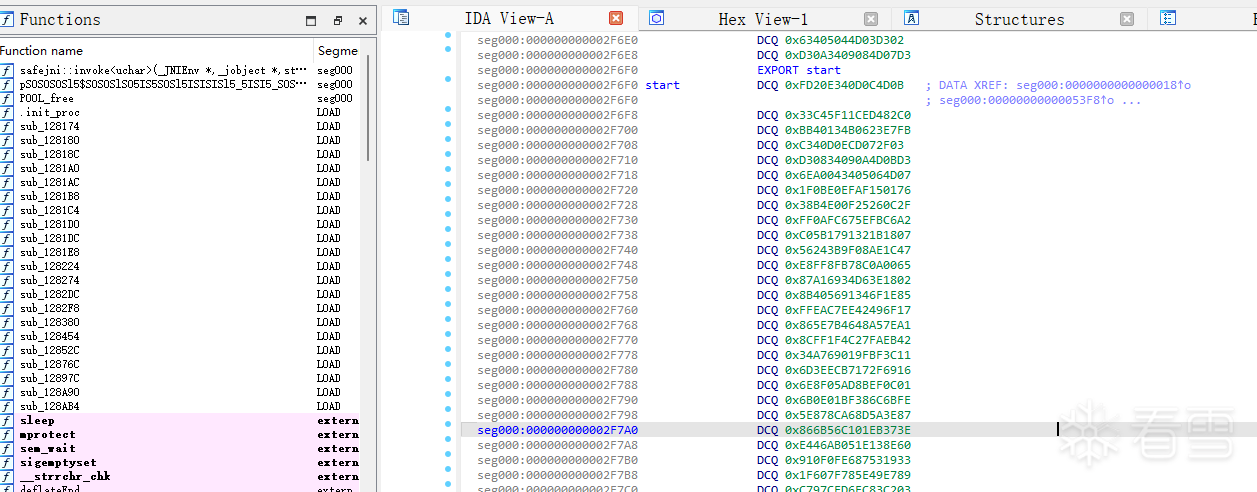The width and height of the screenshot is (1257, 492).
Task: Close the Functions panel
Action: [x=362, y=20]
